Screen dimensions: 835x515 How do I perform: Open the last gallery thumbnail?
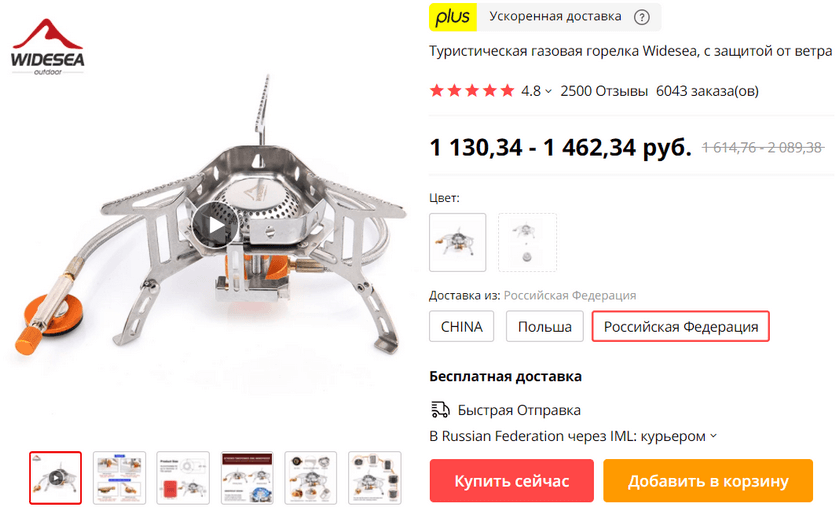374,478
